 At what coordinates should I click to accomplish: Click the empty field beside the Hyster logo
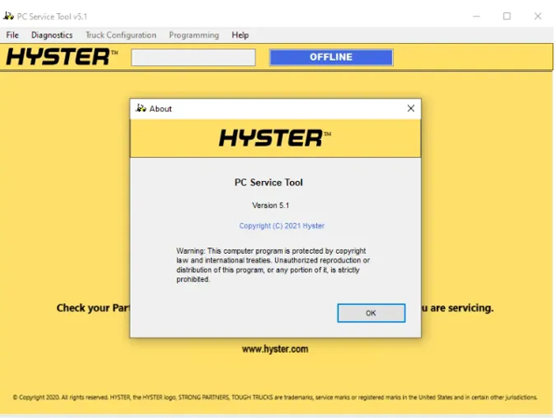point(193,57)
